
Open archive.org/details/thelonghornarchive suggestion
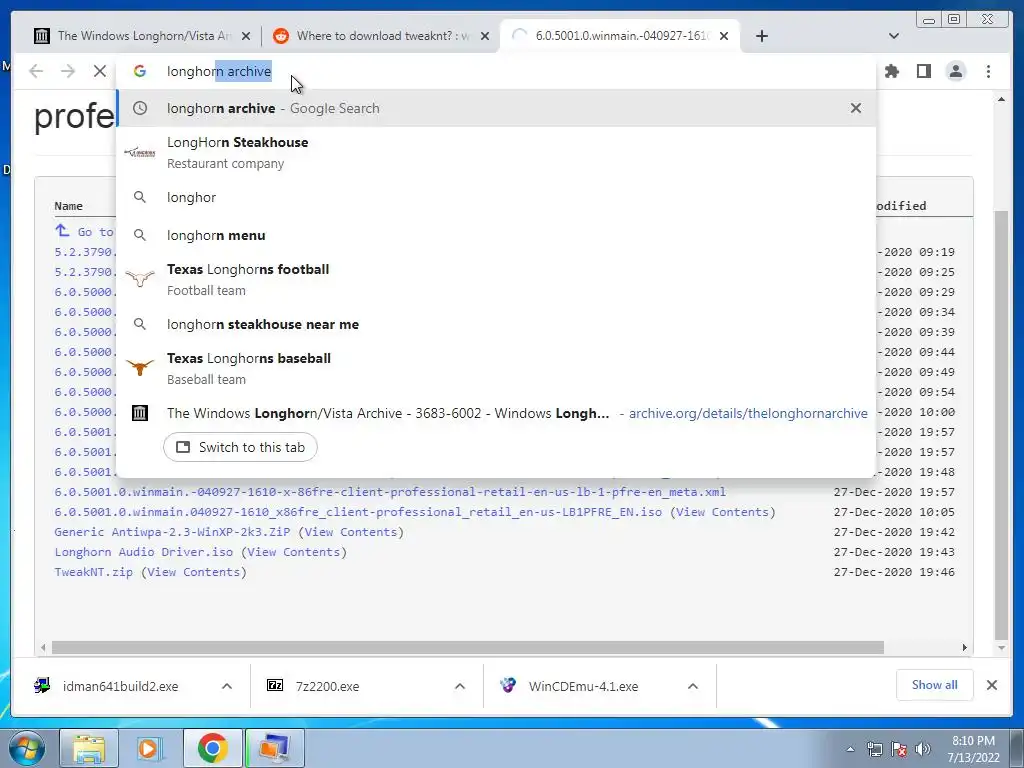496,413
